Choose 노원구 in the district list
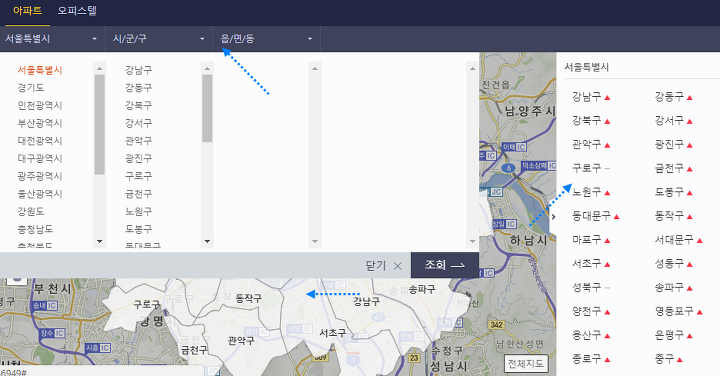720x376 pixels. pos(138,211)
